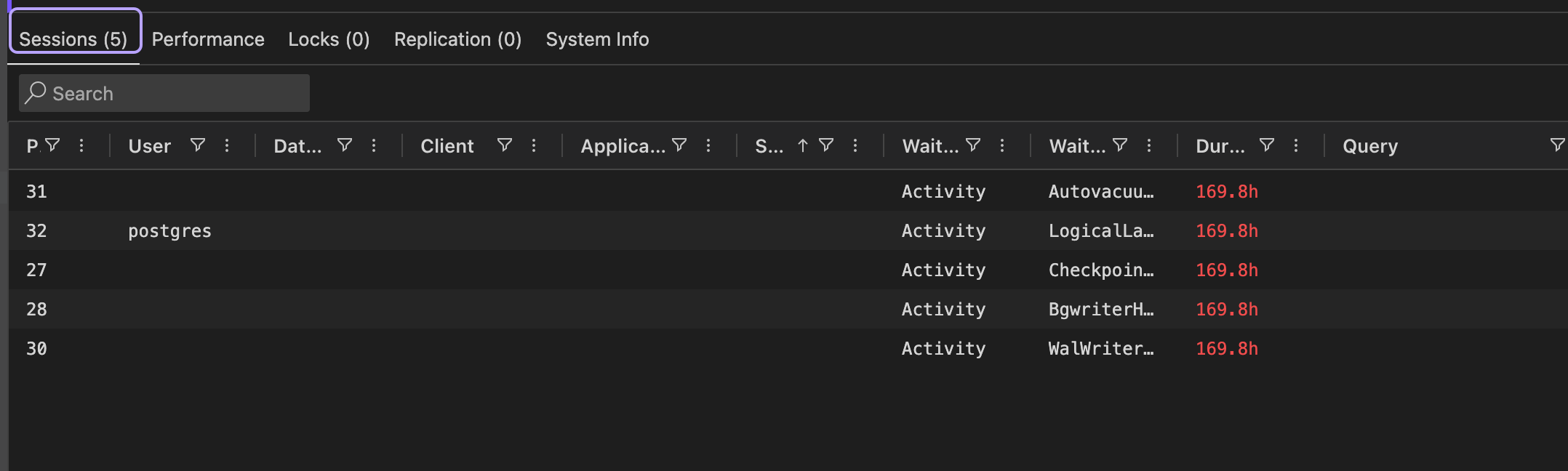The height and width of the screenshot is (471, 1568).
Task: Toggle sort arrow on S... column
Action: [x=803, y=145]
